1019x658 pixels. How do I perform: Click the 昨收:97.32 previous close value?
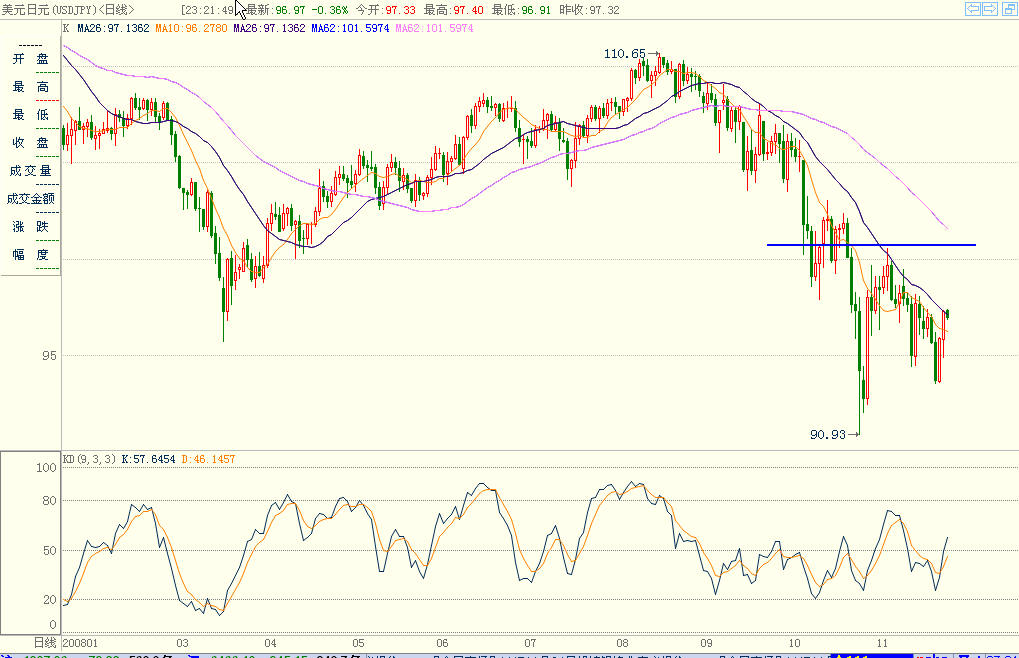(x=589, y=10)
